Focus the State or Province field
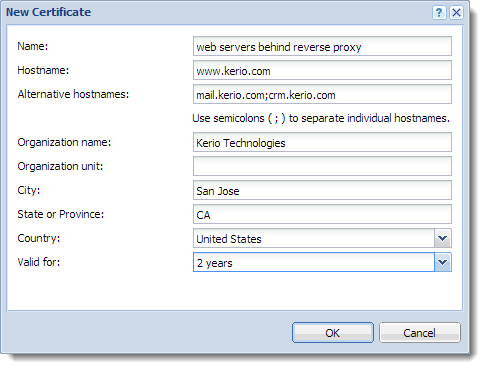 point(322,214)
